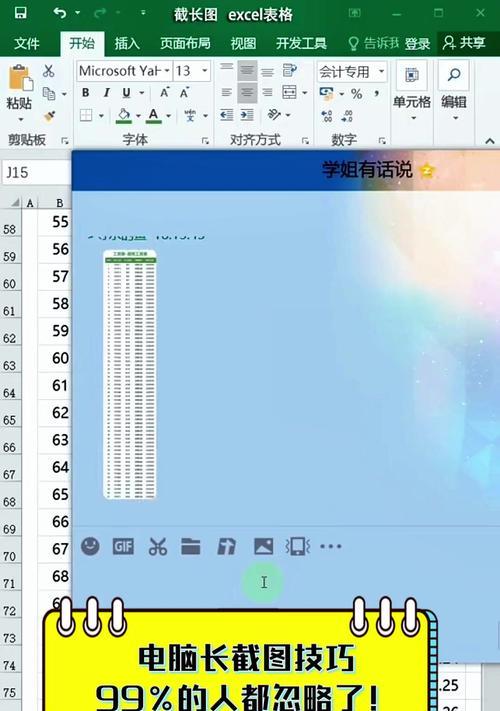Open the emoji picker in the chat window
This screenshot has width=500, height=711.
(90, 546)
